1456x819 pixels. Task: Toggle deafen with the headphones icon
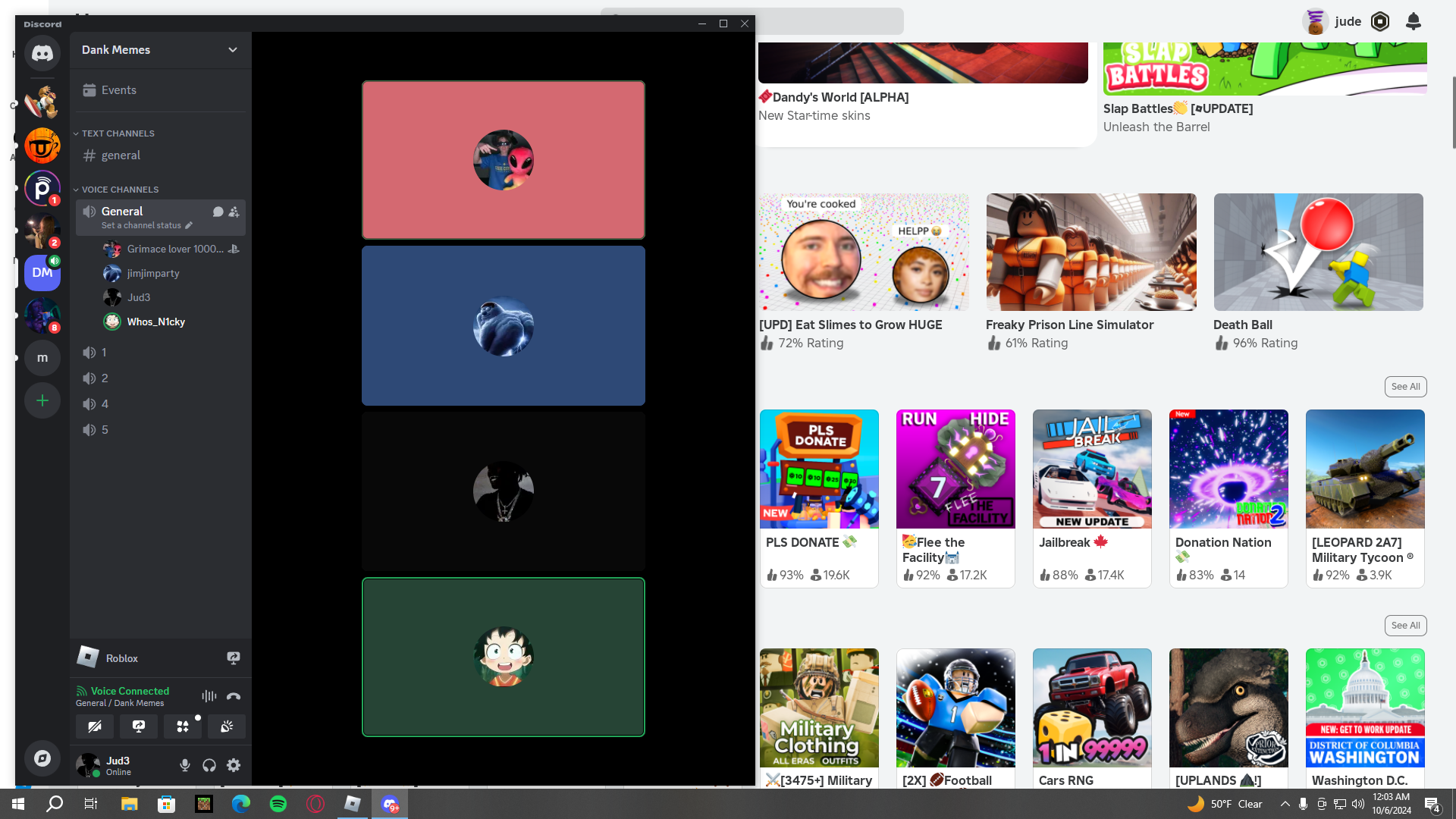point(209,765)
